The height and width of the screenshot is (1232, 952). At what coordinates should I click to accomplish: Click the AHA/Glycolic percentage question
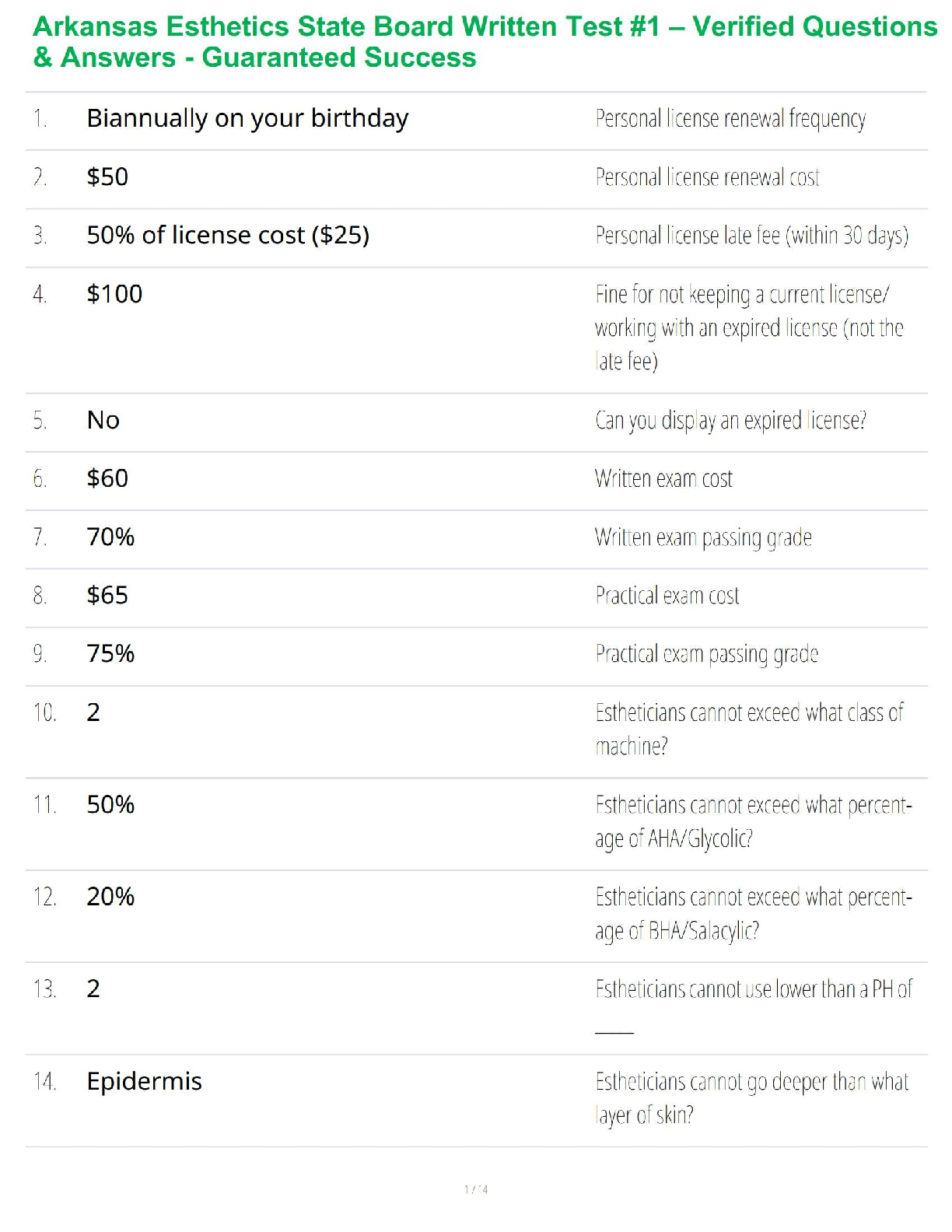(753, 821)
